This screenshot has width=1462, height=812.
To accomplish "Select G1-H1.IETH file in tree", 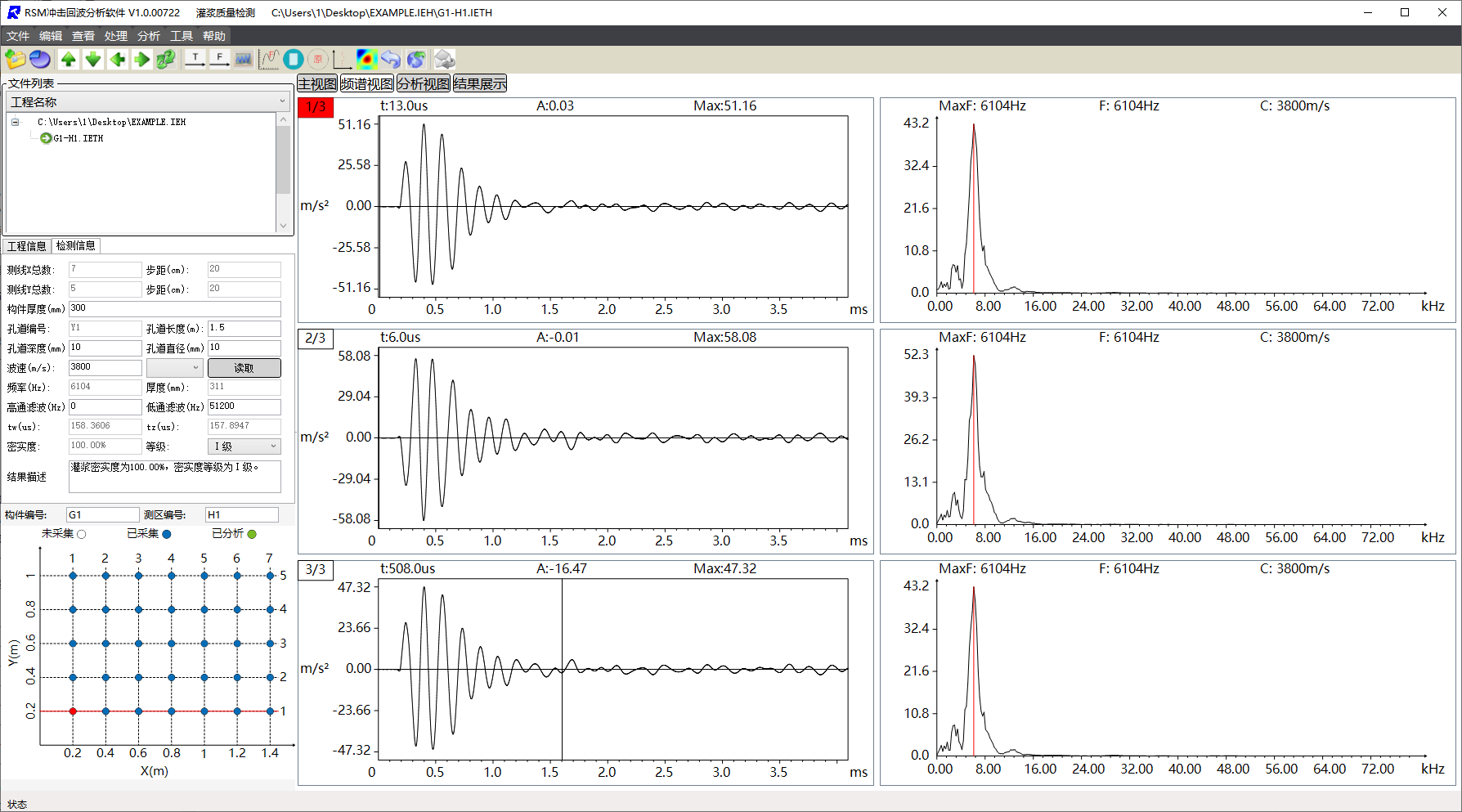I will tap(78, 138).
